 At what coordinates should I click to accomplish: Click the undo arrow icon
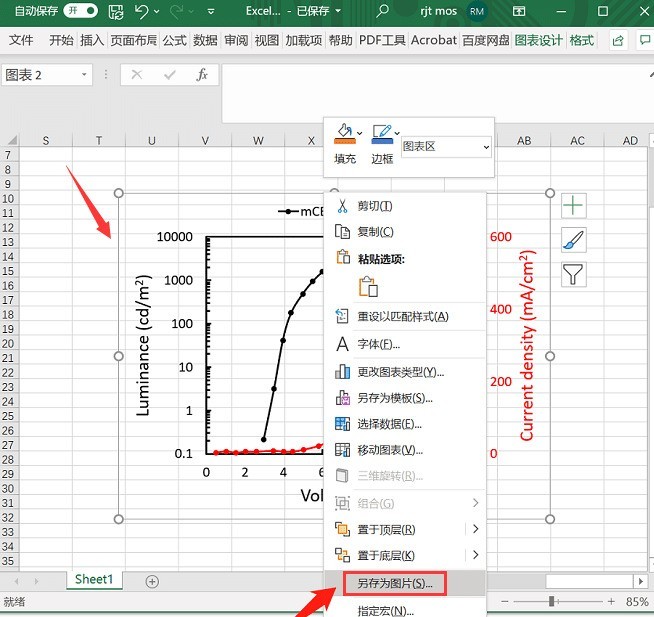143,12
